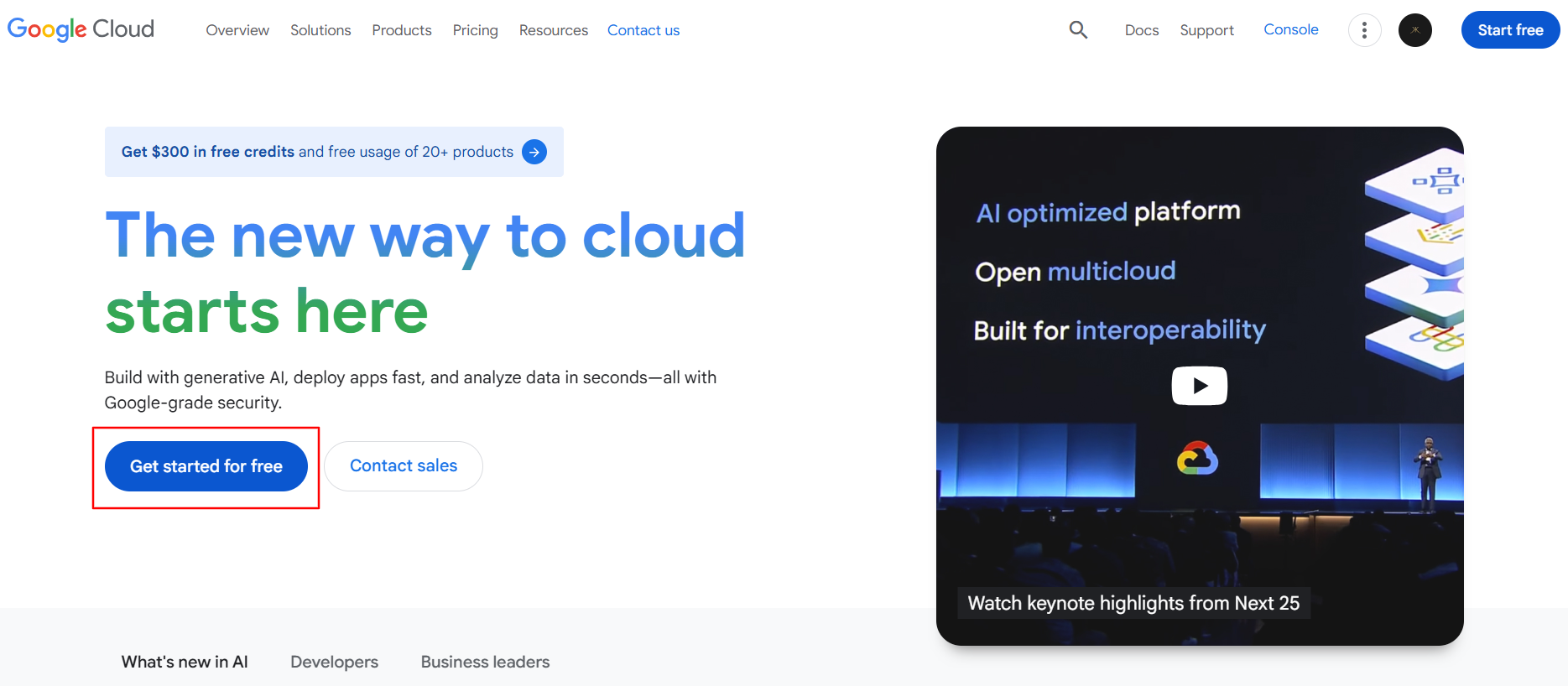Image resolution: width=1568 pixels, height=686 pixels.
Task: Open the Products menu
Action: click(402, 30)
